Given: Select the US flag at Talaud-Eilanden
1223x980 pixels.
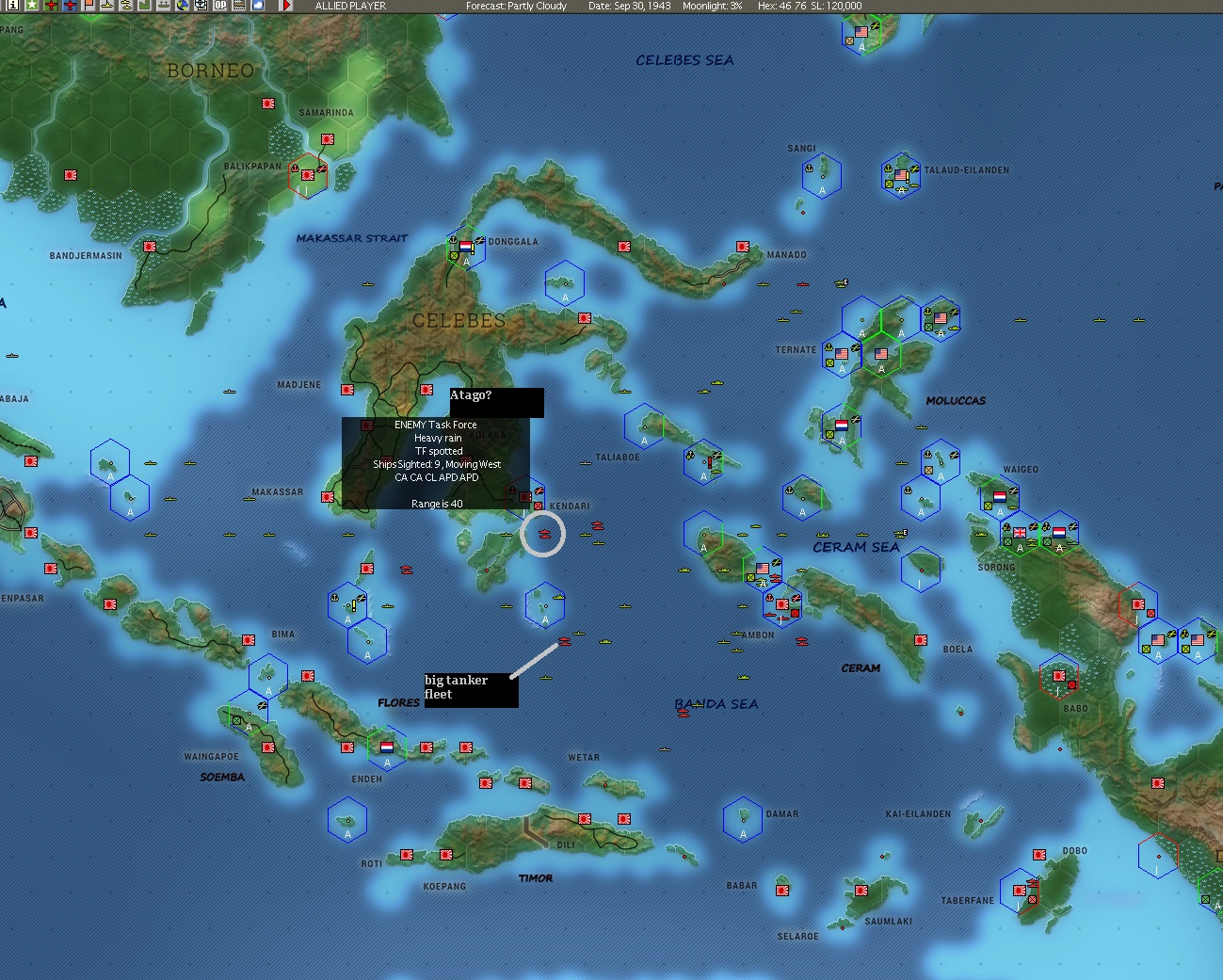Looking at the screenshot, I should point(901,175).
